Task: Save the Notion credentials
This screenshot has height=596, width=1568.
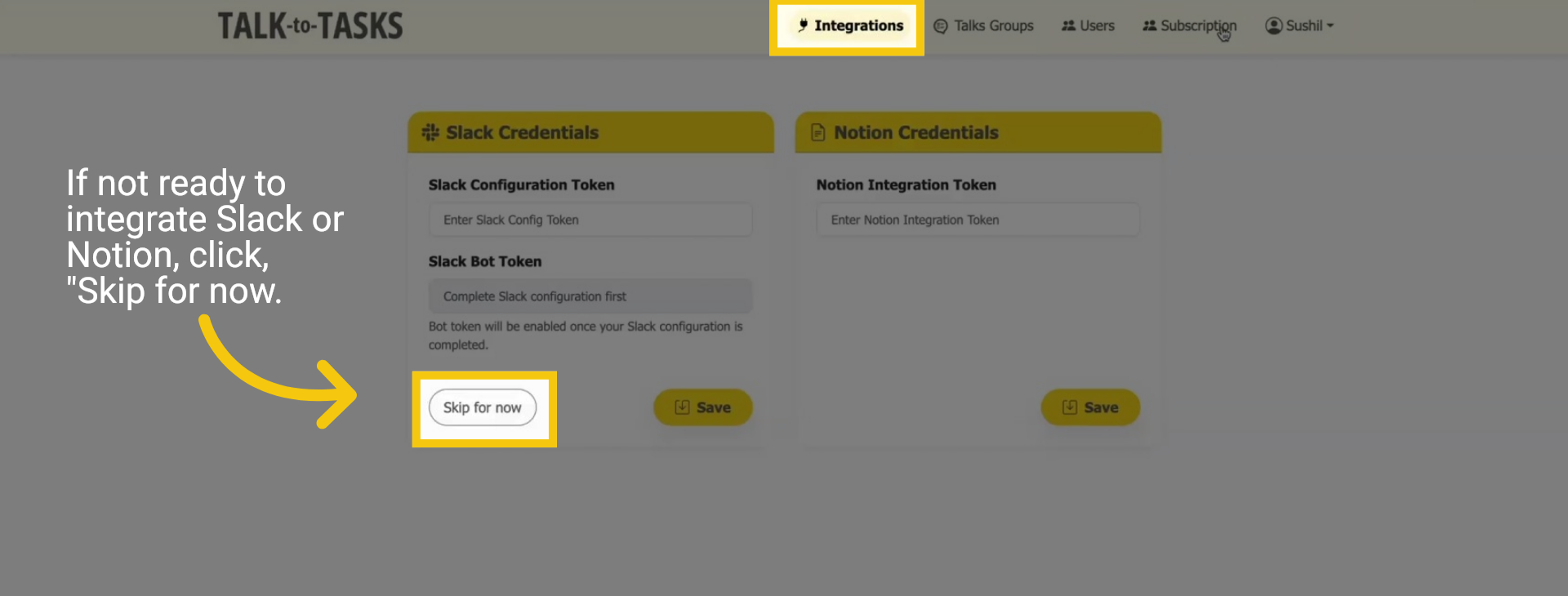Action: point(1090,407)
